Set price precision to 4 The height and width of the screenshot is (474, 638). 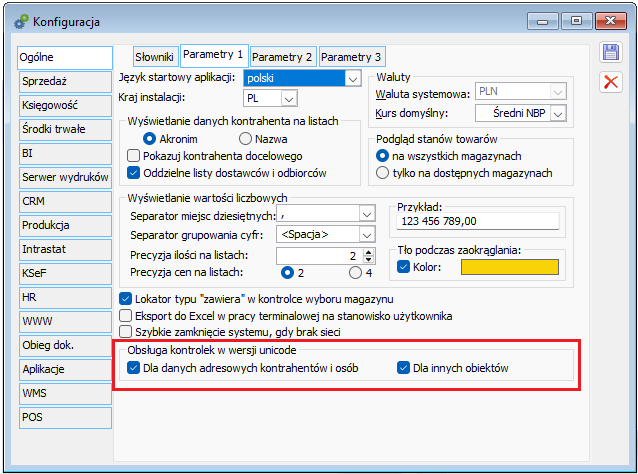[x=355, y=271]
